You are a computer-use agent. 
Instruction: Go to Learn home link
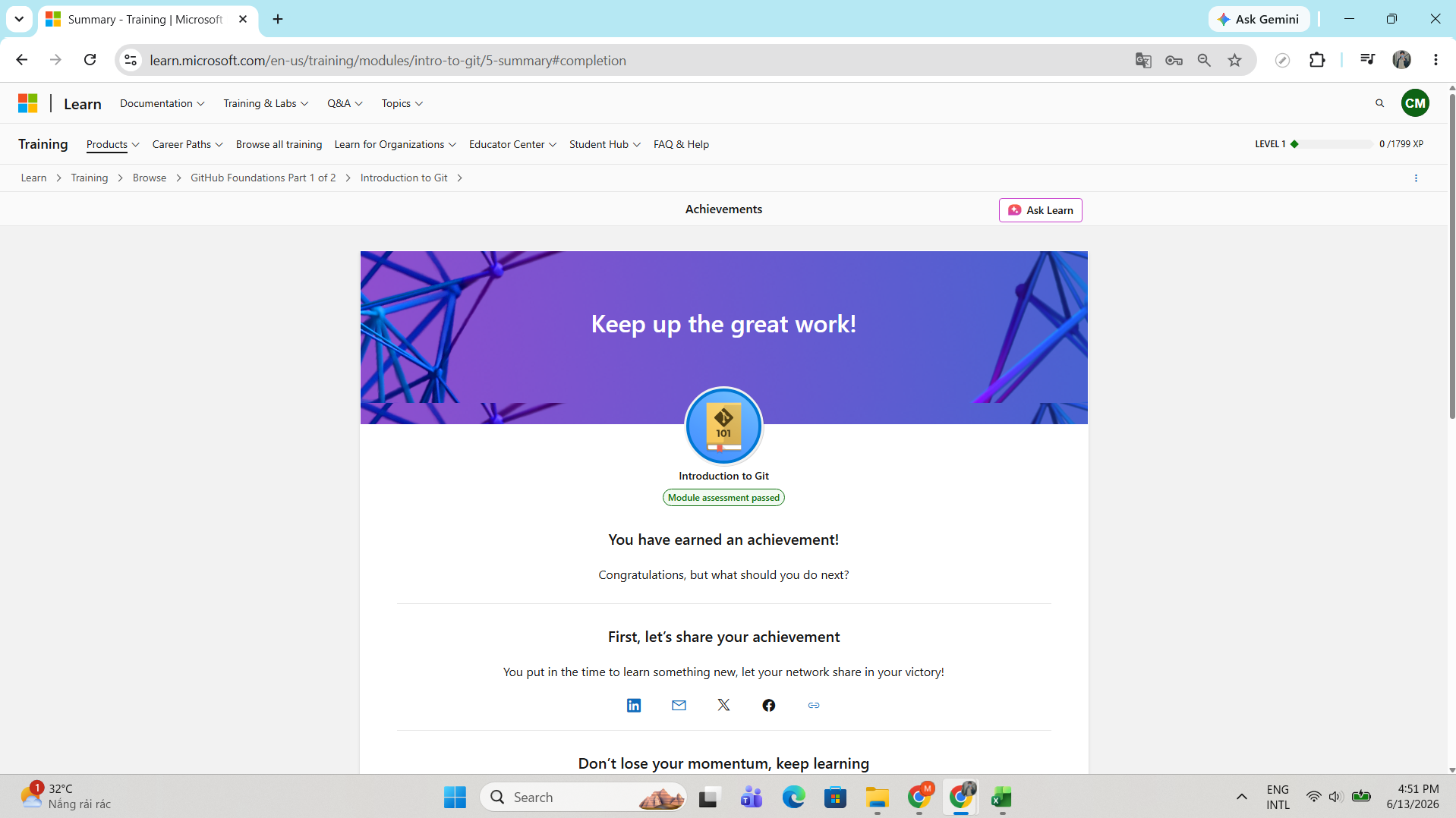coord(83,104)
